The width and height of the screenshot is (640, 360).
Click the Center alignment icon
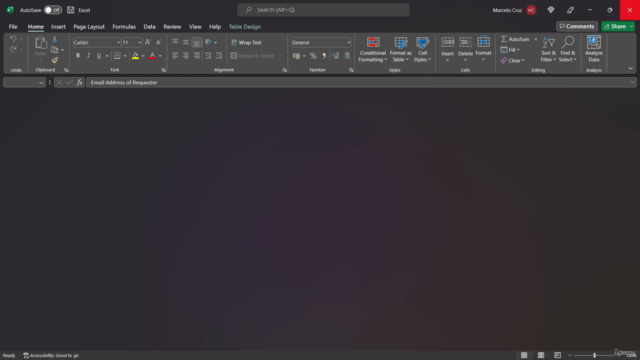[186, 56]
